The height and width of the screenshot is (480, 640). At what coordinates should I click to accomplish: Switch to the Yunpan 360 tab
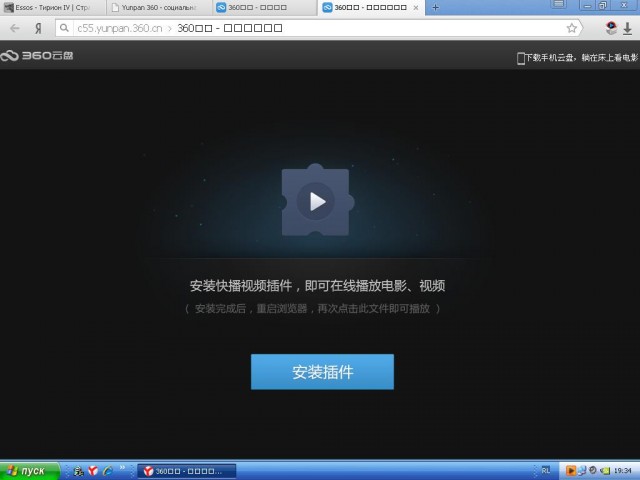[x=155, y=8]
